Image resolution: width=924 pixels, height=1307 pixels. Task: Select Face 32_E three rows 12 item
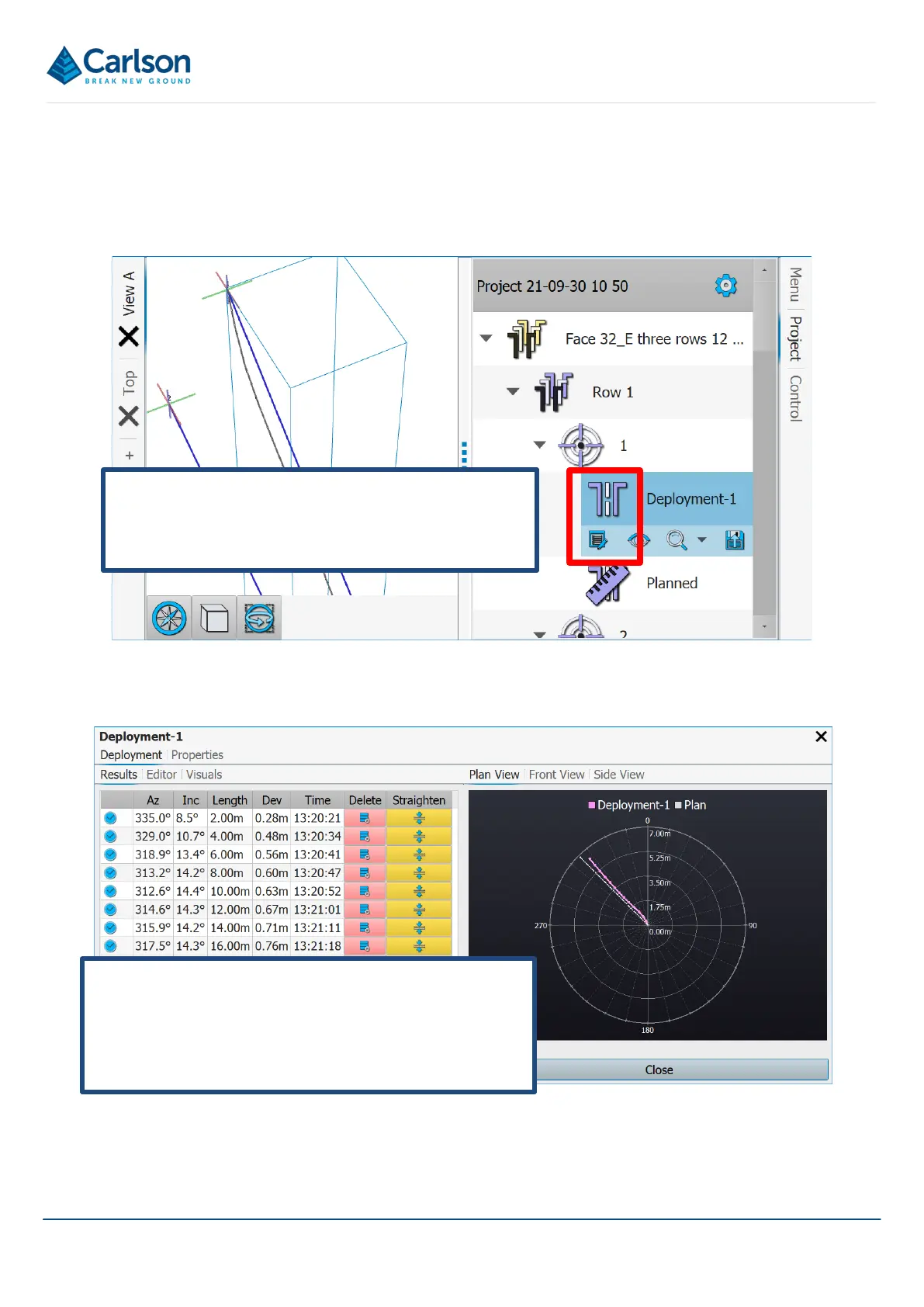coord(654,339)
